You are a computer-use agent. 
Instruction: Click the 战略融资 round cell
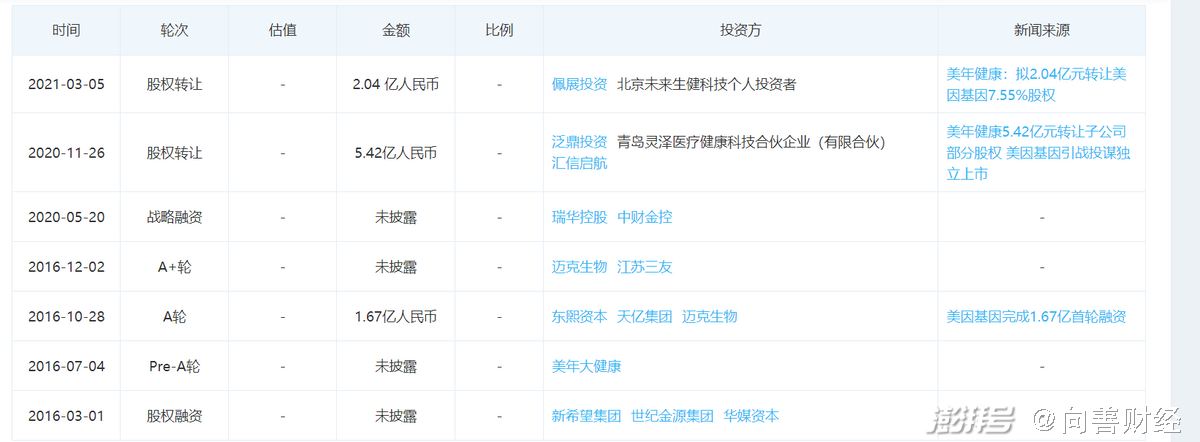pos(175,217)
